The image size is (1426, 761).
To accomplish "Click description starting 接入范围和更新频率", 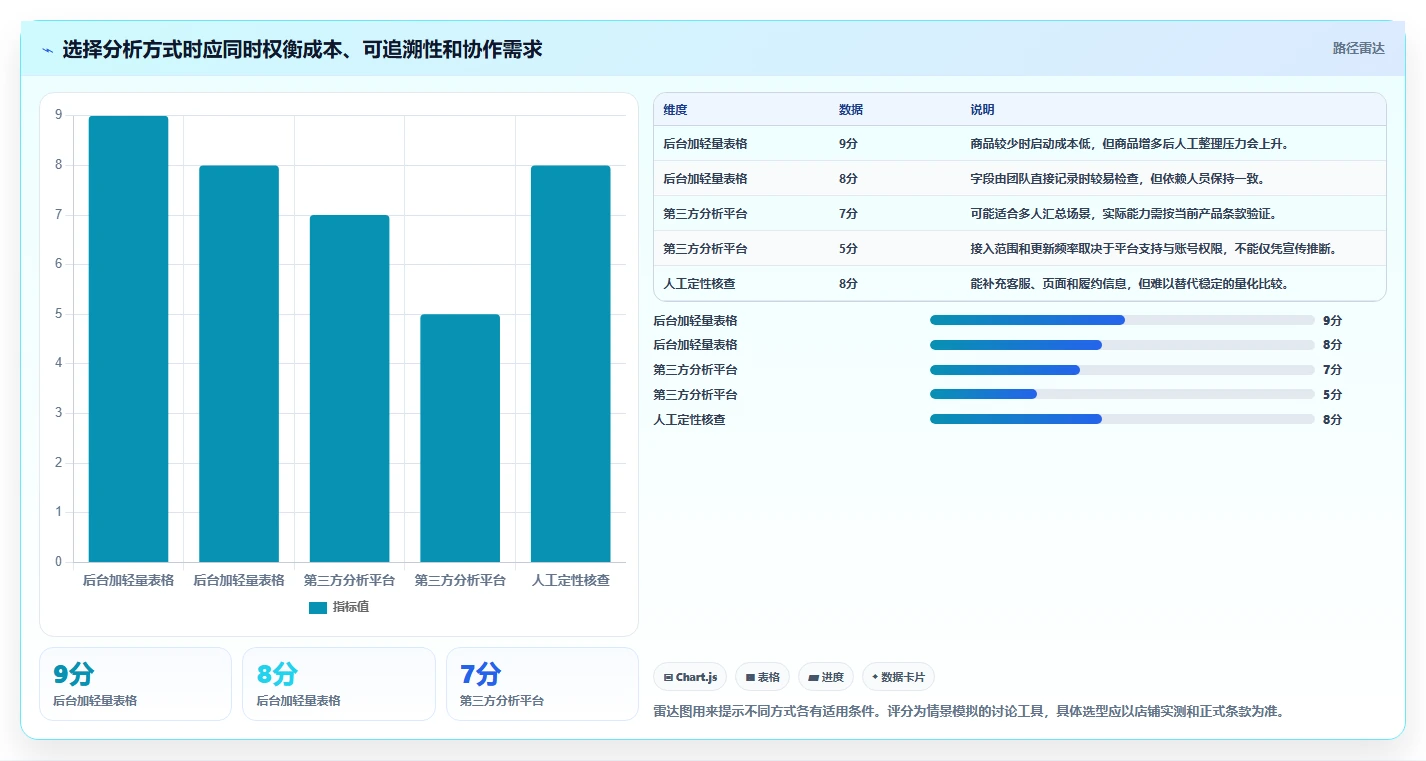I will (x=1154, y=249).
